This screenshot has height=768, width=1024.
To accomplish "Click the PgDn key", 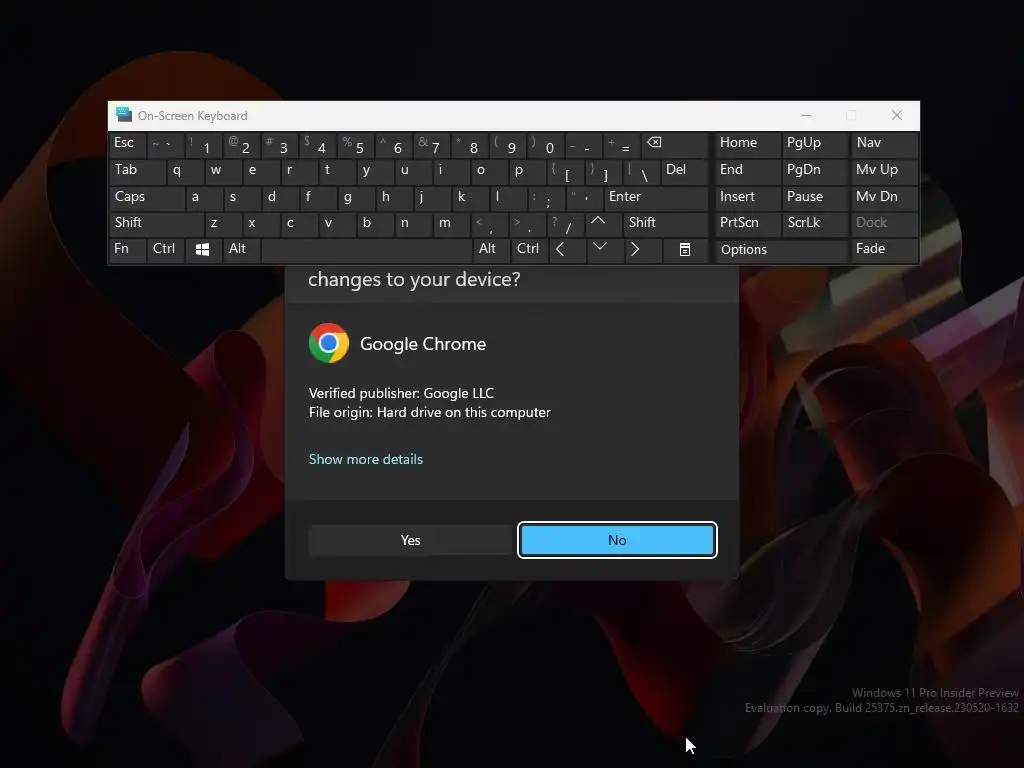I will [x=814, y=170].
